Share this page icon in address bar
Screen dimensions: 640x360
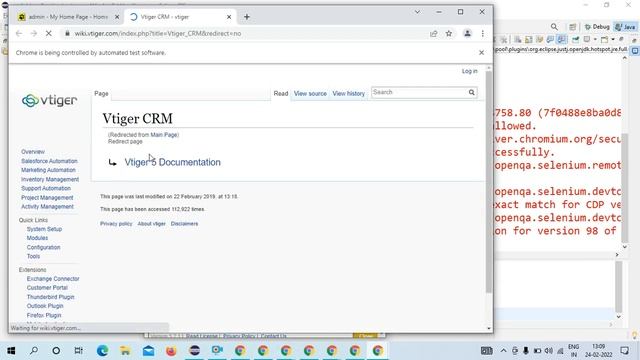click(x=433, y=33)
